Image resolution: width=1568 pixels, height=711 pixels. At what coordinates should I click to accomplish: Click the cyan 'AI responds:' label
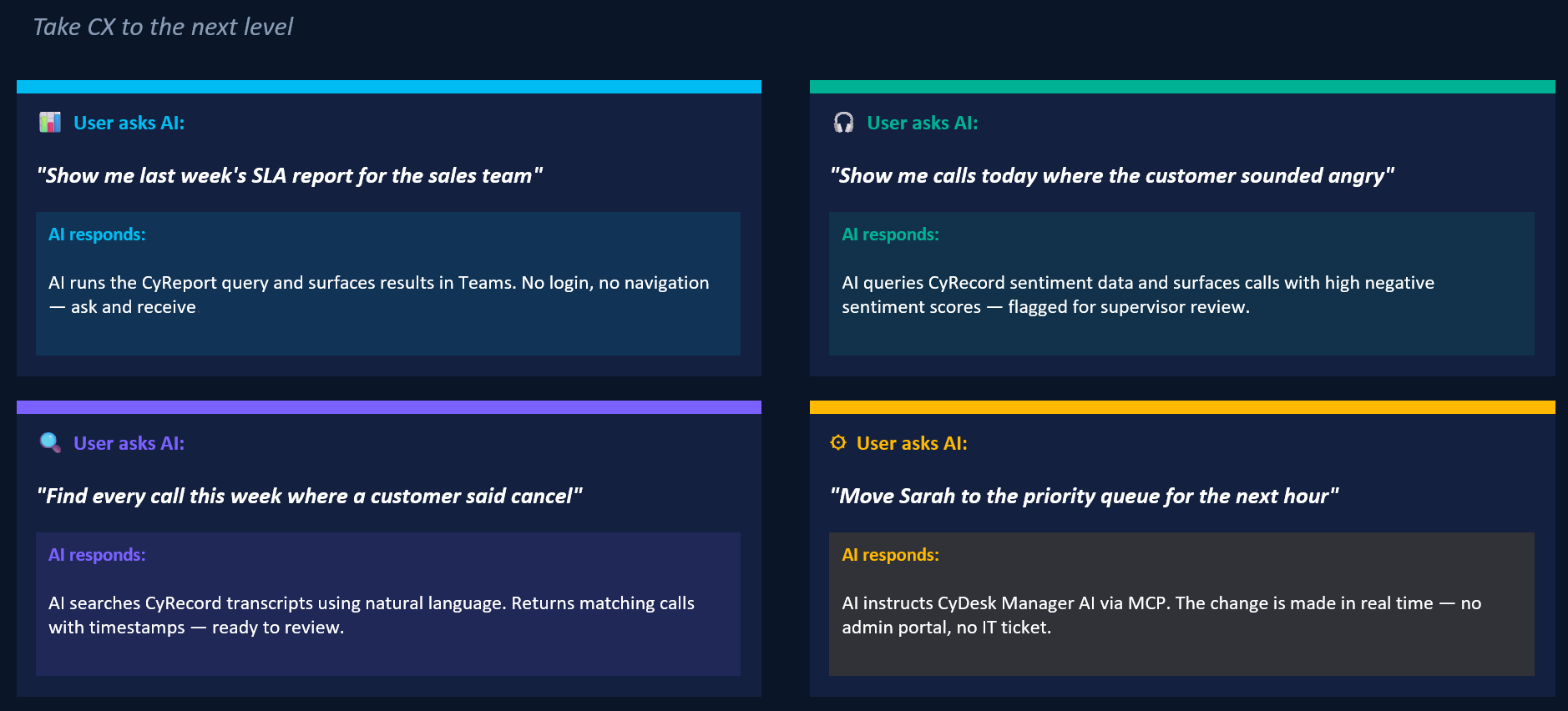[x=97, y=234]
